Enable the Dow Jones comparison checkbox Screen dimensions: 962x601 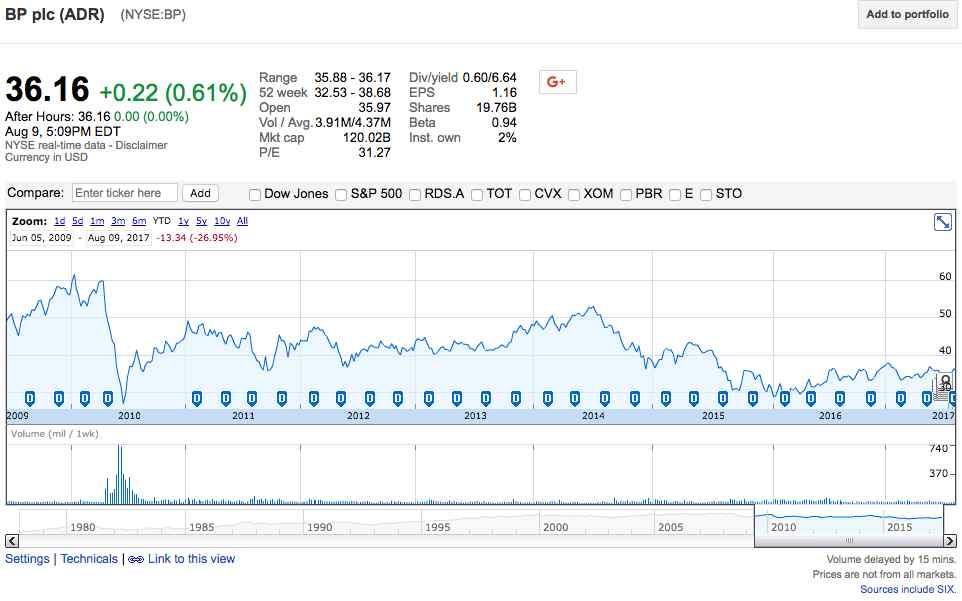pyautogui.click(x=255, y=194)
